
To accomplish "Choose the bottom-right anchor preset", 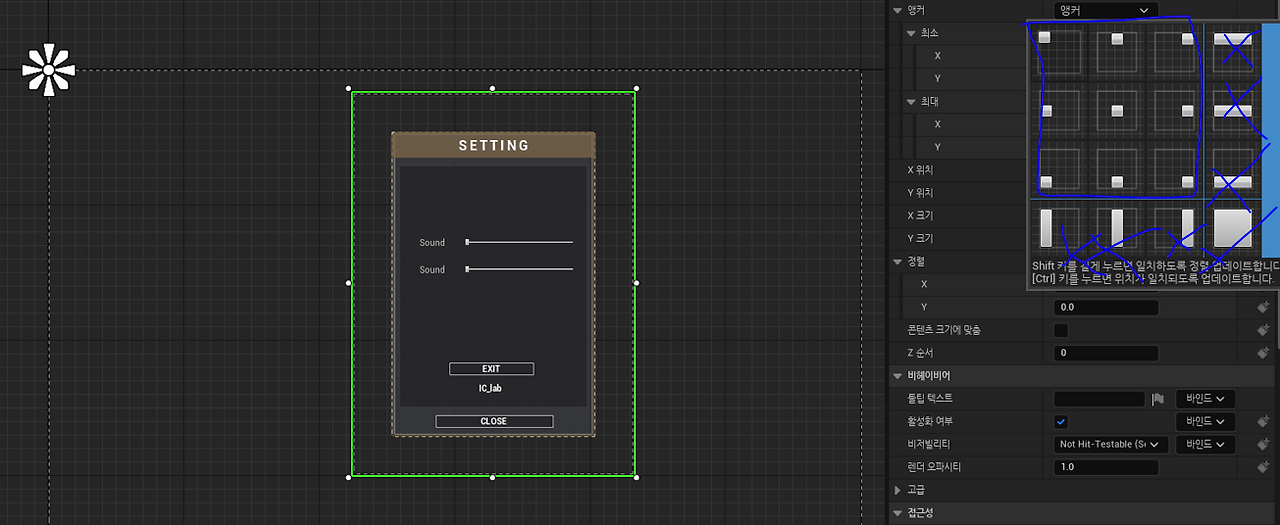I will pyautogui.click(x=1174, y=168).
